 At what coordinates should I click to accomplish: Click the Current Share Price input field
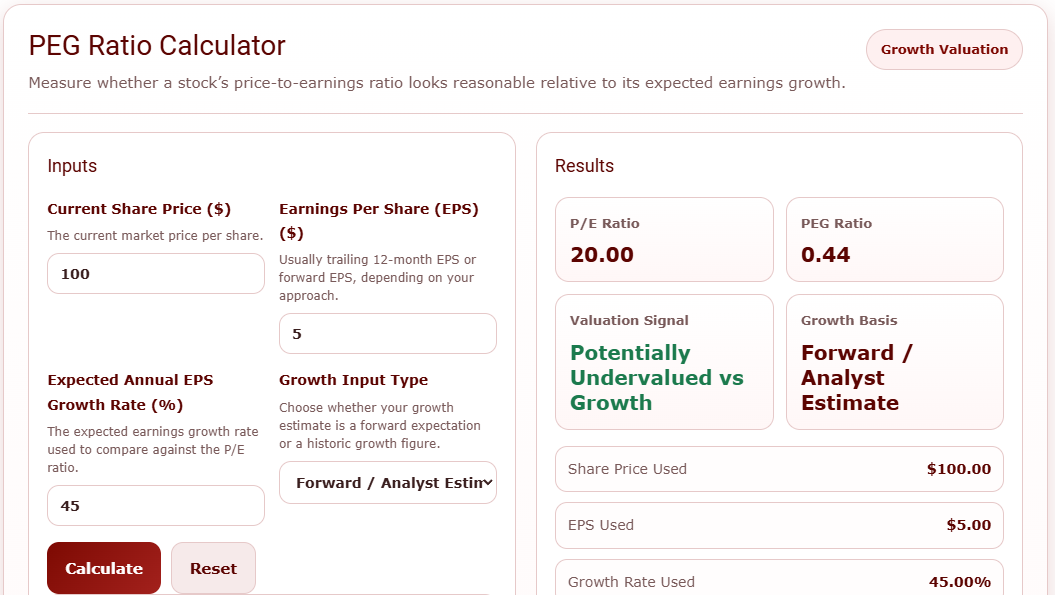point(155,274)
